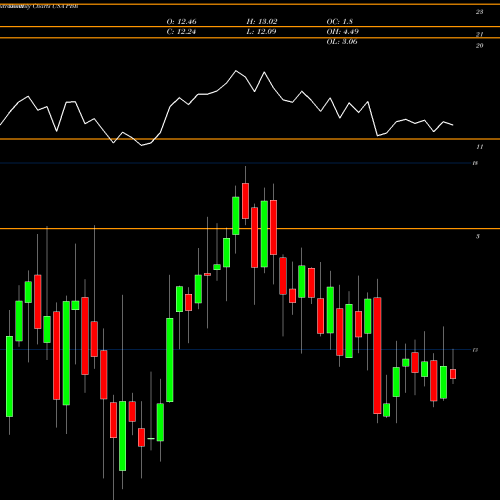Click the OC: 1.8 readout
This screenshot has width=500, height=500.
click(339, 22)
